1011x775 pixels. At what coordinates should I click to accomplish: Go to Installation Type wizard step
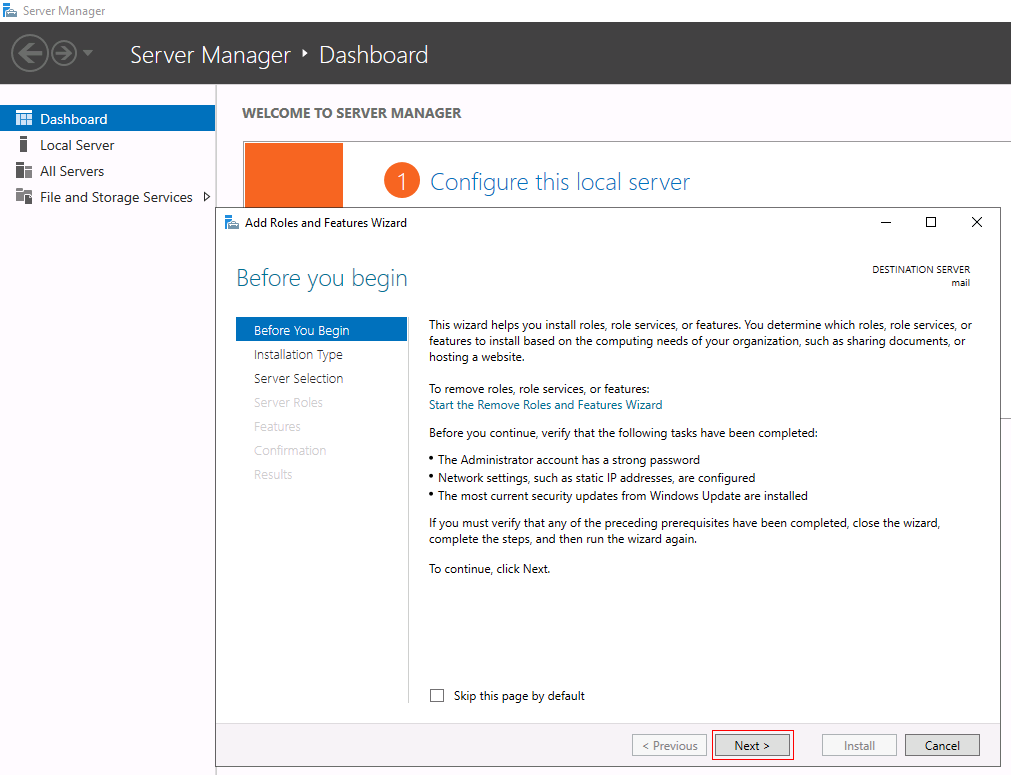point(298,355)
